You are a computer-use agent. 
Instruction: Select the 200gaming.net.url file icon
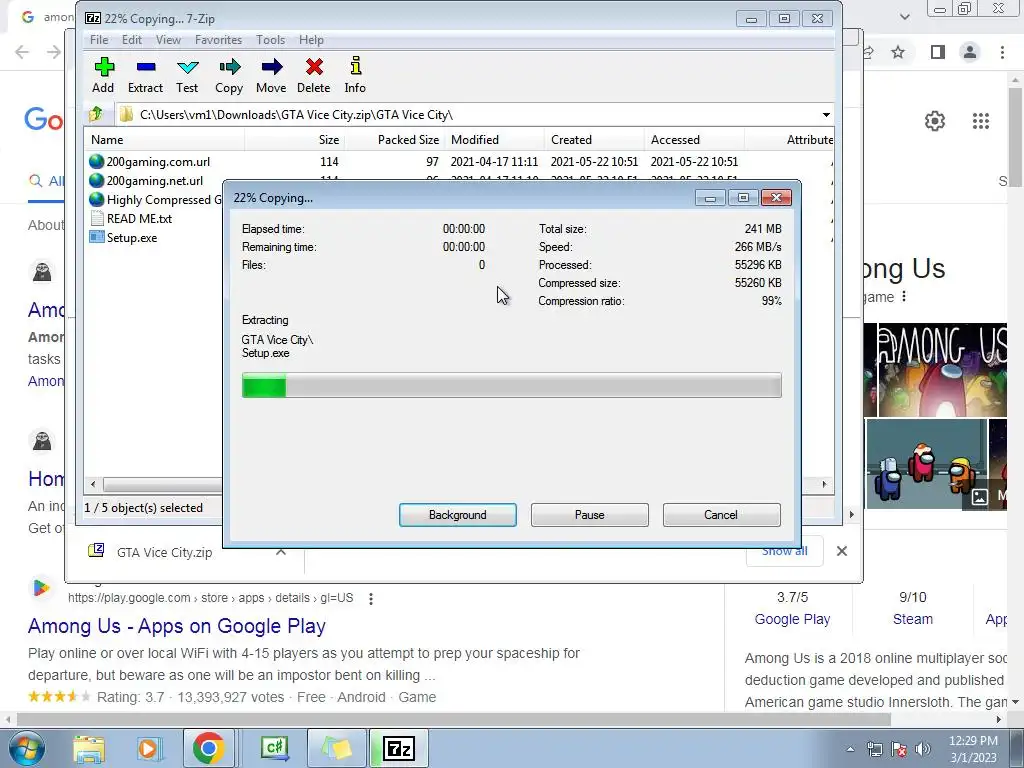[97, 180]
